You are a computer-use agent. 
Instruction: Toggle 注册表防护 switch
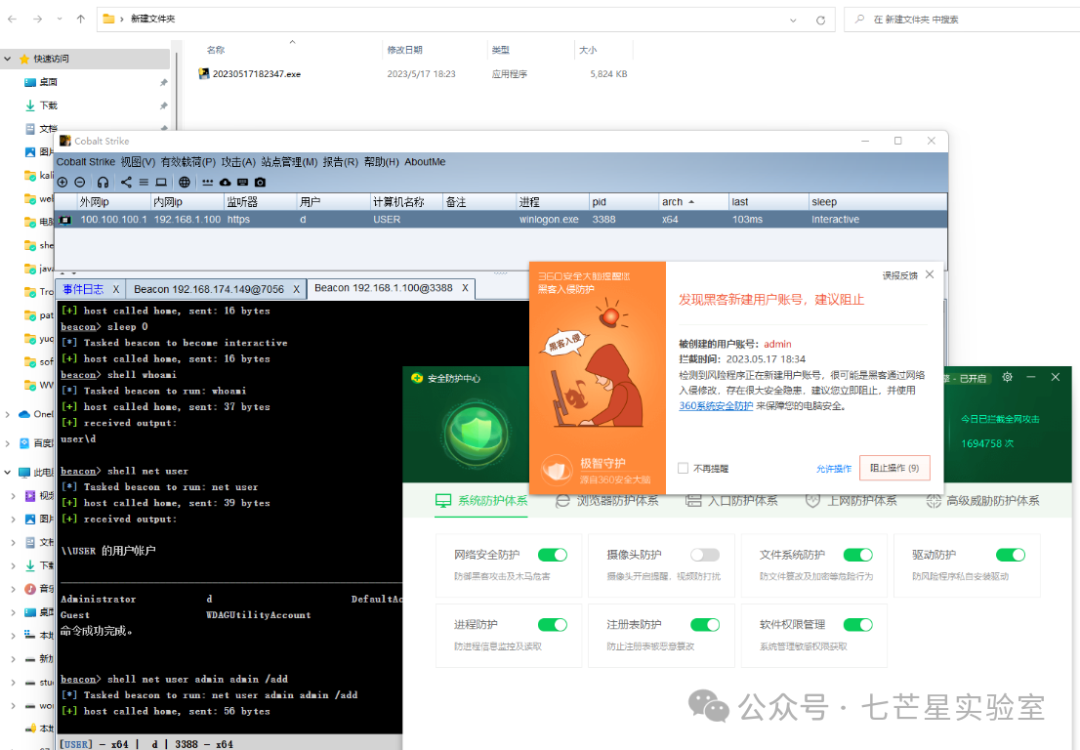pos(705,625)
